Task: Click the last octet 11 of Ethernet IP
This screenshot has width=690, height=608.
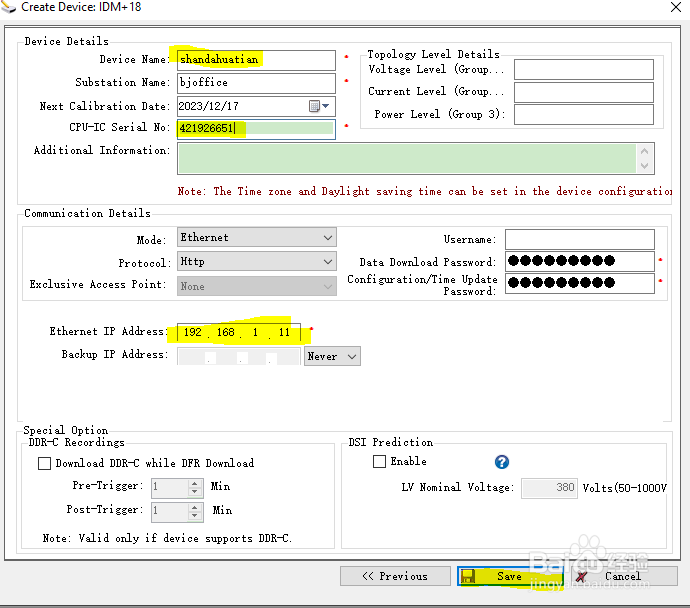Action: click(284, 332)
